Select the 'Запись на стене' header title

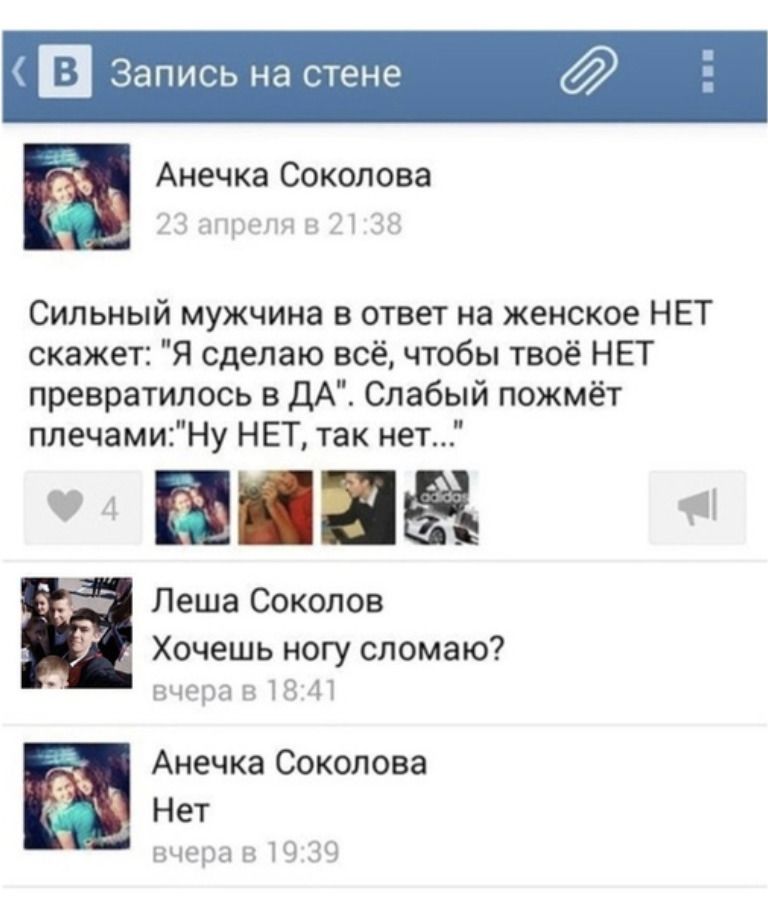pos(256,73)
